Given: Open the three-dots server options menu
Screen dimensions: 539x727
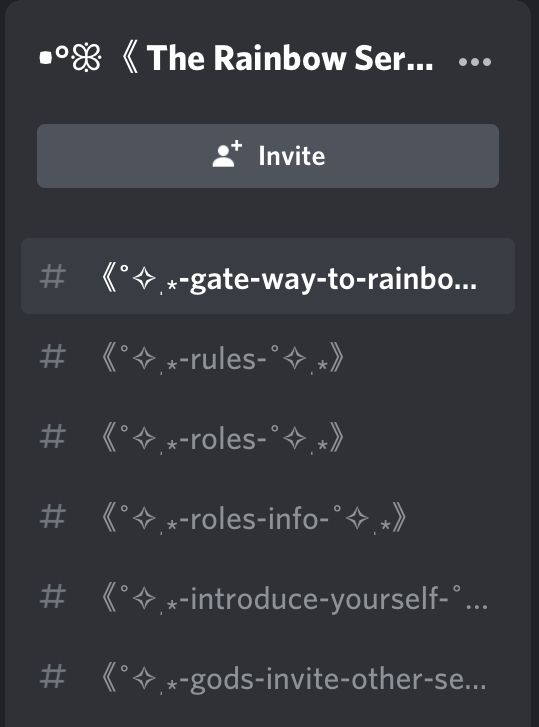Looking at the screenshot, I should (475, 62).
